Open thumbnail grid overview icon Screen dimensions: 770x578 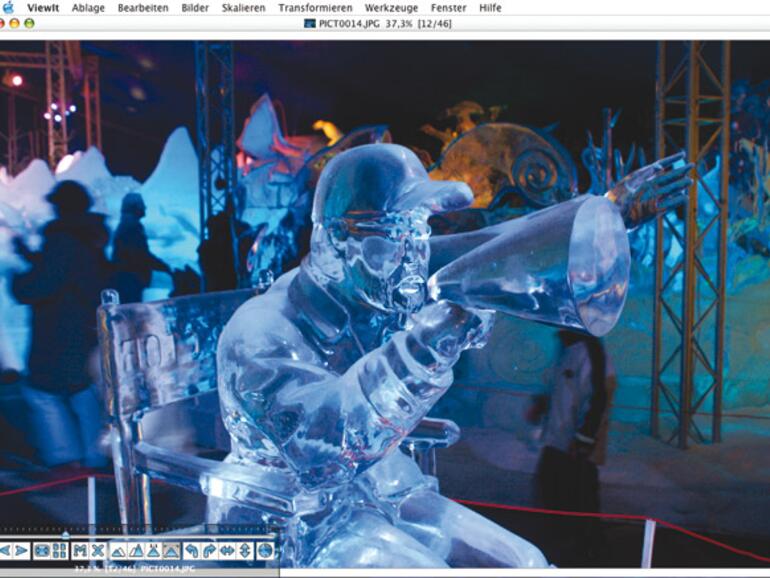(59, 550)
